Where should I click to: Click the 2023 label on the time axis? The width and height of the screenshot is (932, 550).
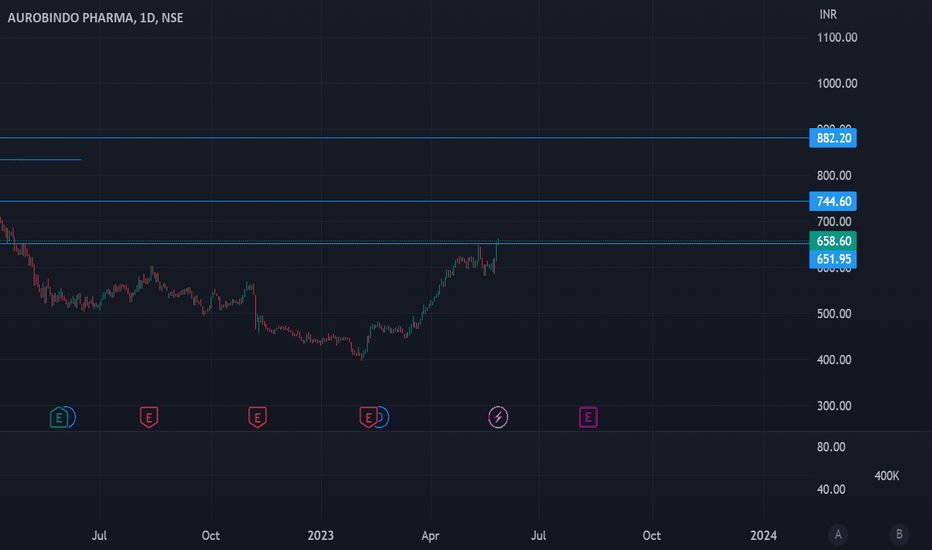320,536
